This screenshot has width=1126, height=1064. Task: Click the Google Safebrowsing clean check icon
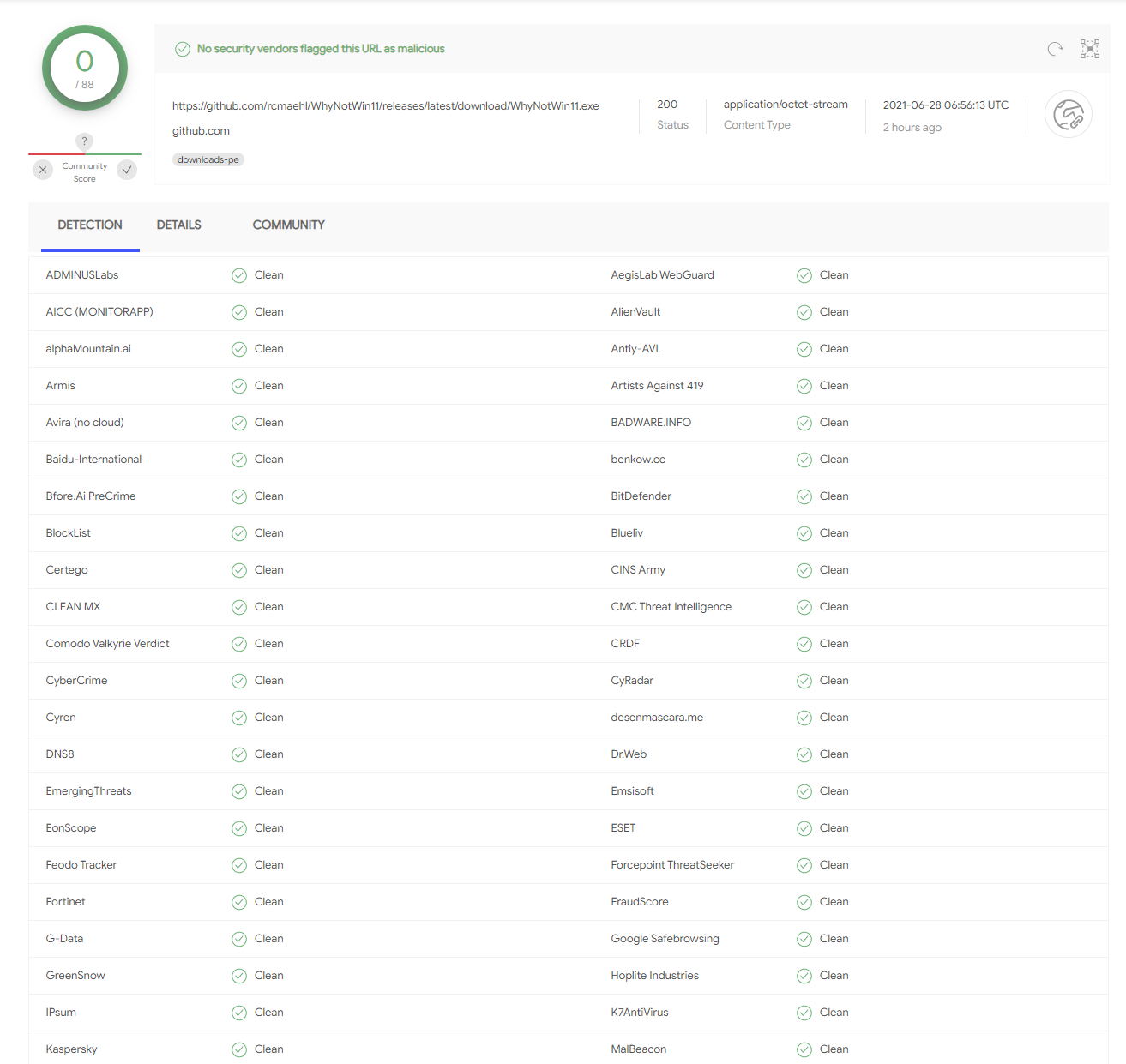pyautogui.click(x=804, y=939)
